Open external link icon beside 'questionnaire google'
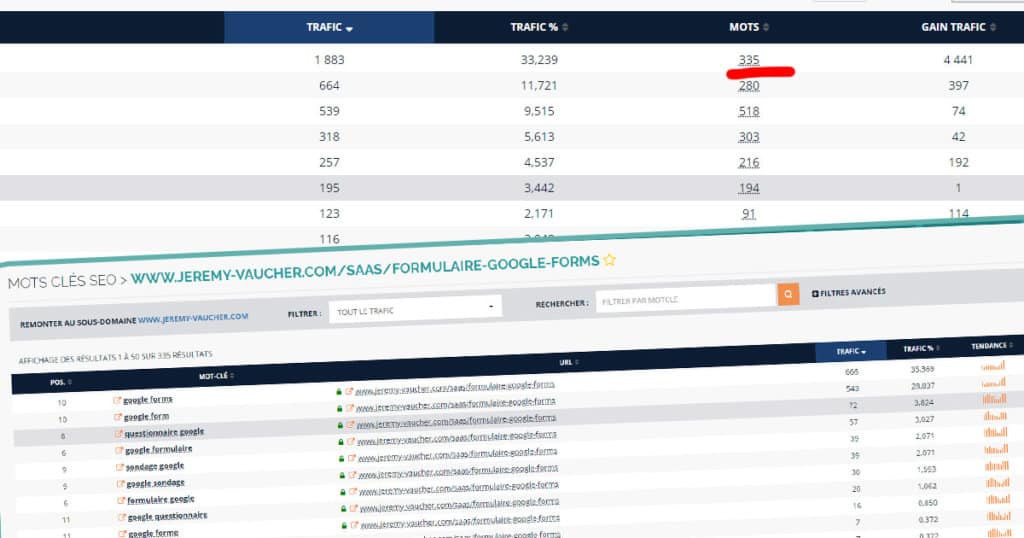The width and height of the screenshot is (1024, 538). pyautogui.click(x=119, y=434)
